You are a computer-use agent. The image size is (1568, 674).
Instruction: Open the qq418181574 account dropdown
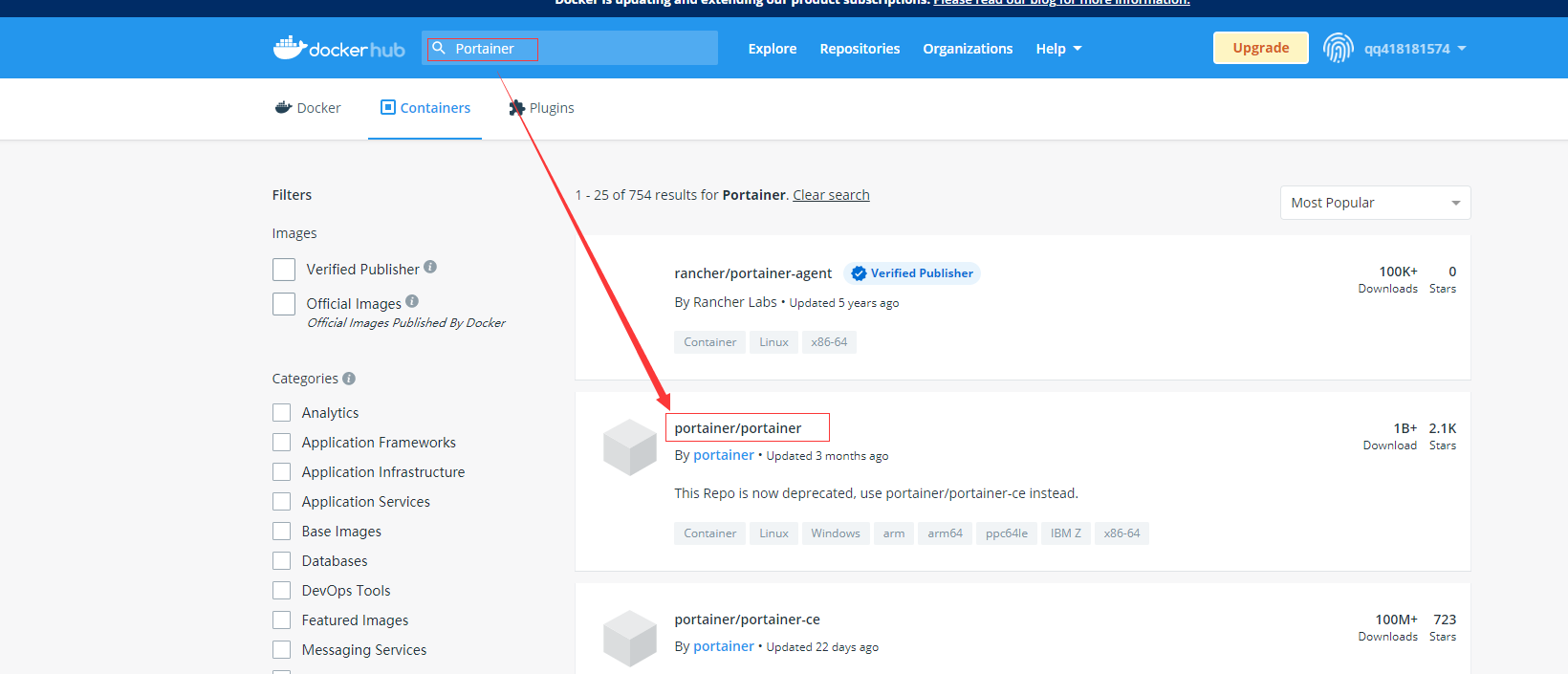[x=1415, y=49]
